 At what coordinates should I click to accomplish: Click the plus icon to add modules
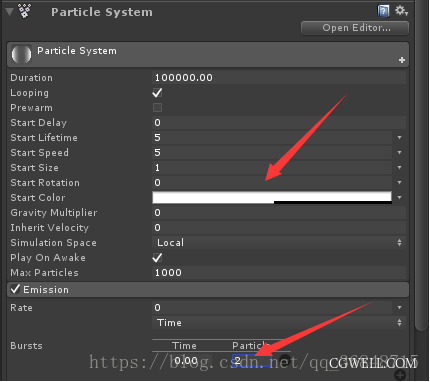402,60
